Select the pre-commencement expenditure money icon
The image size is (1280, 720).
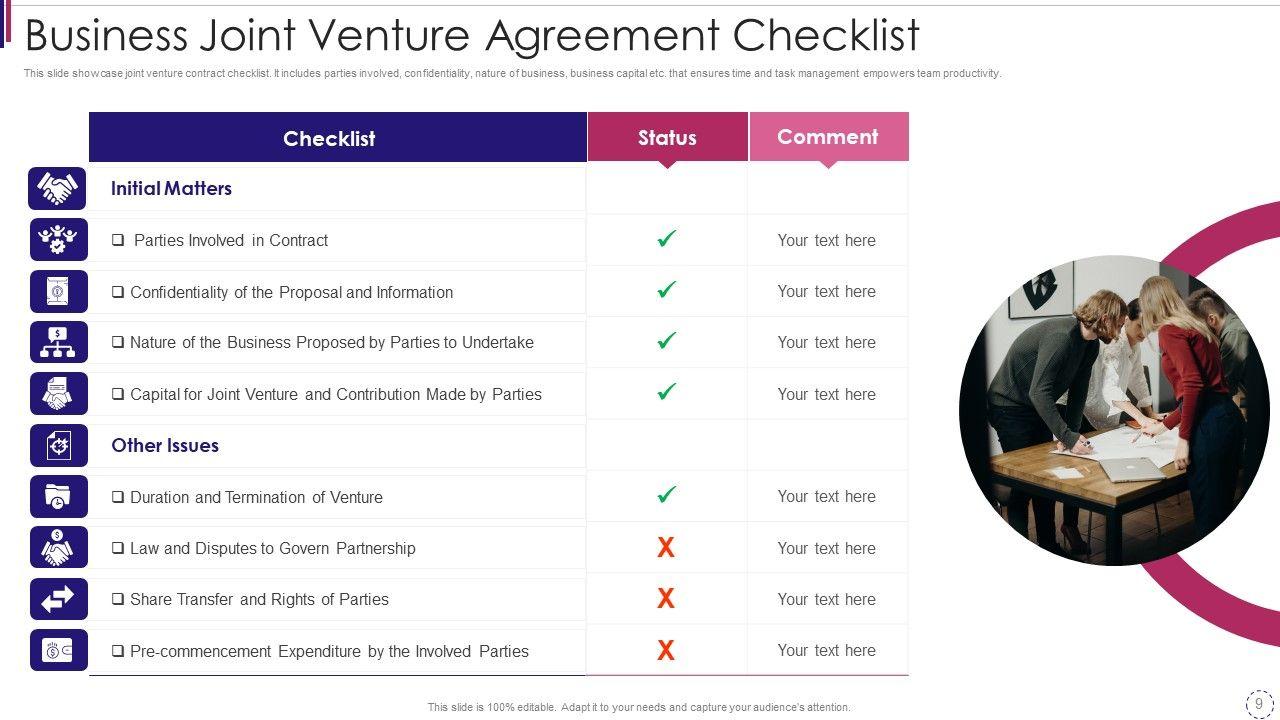[x=58, y=651]
